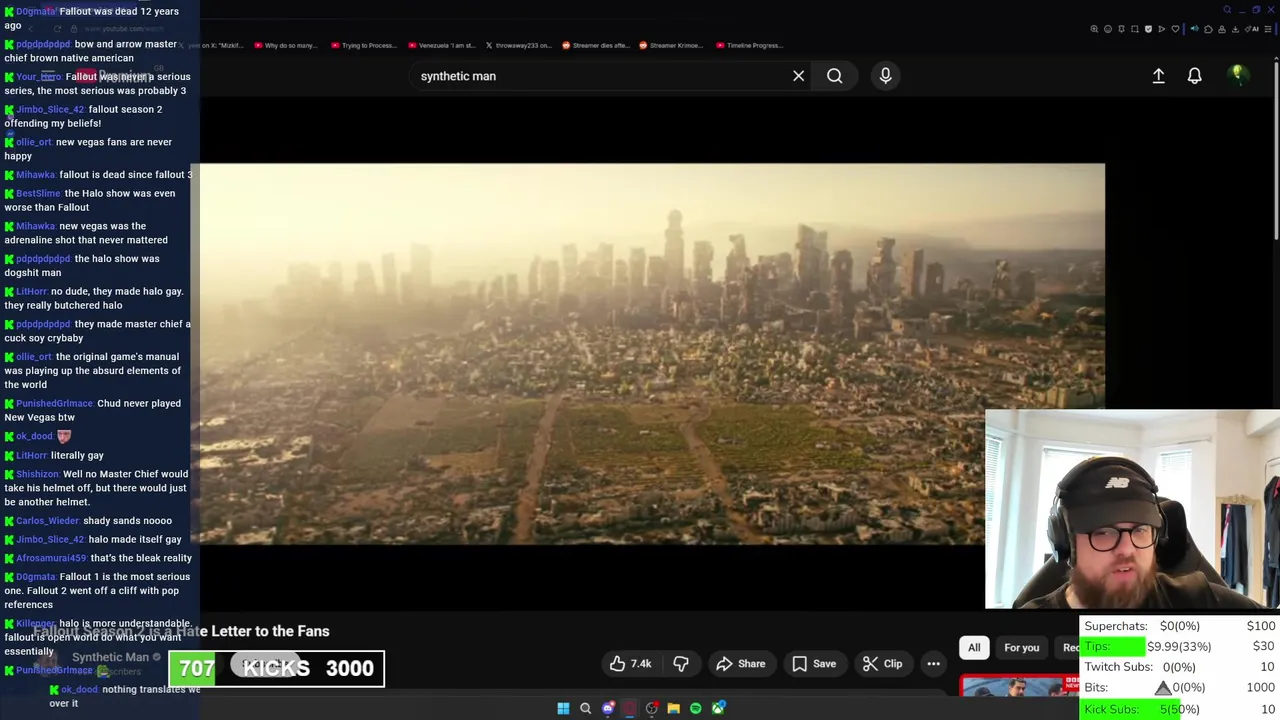Take a browser snapshot with crop icon
The height and width of the screenshot is (720, 1280).
(1135, 29)
